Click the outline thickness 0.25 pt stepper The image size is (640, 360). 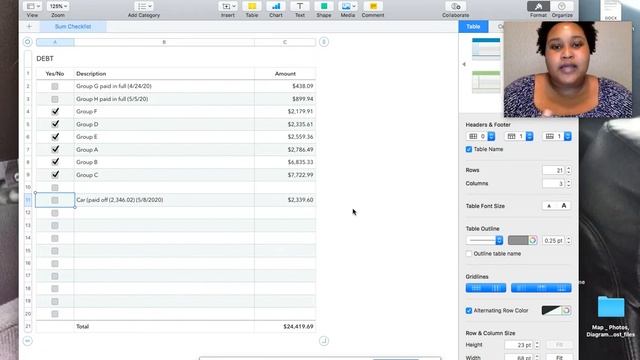coord(569,240)
